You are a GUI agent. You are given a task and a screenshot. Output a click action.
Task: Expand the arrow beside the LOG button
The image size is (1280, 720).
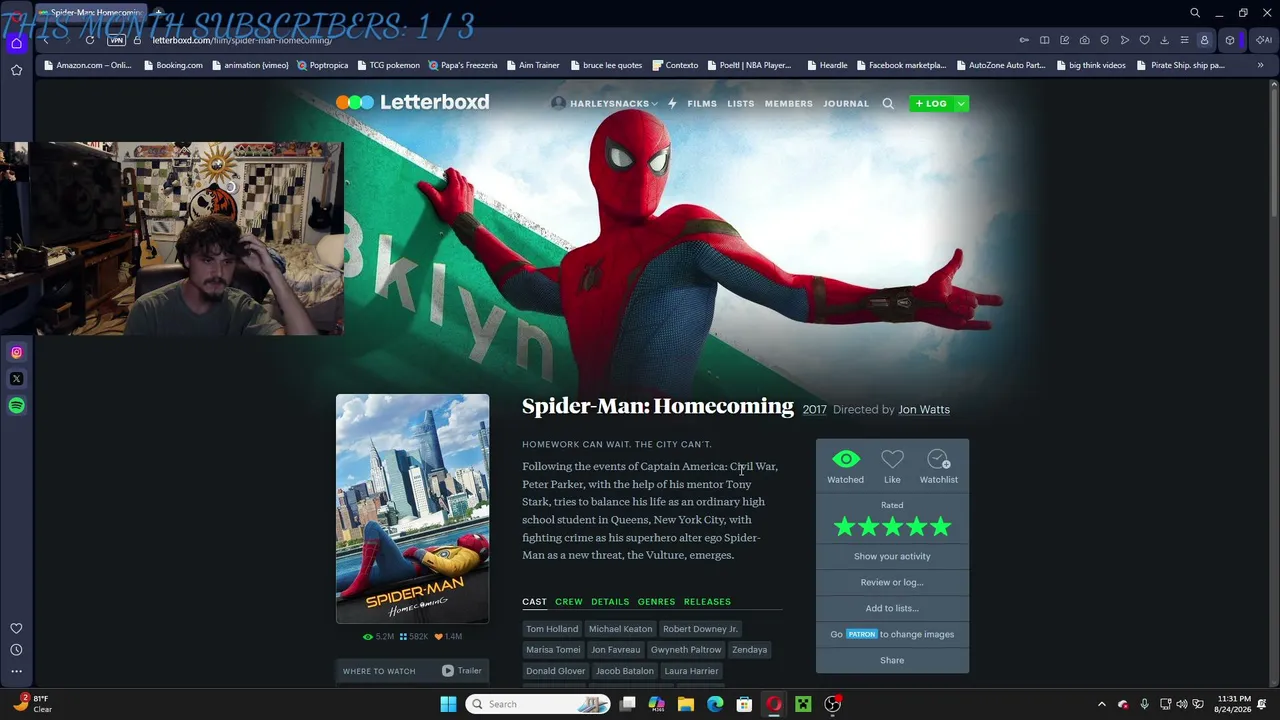[x=961, y=103]
